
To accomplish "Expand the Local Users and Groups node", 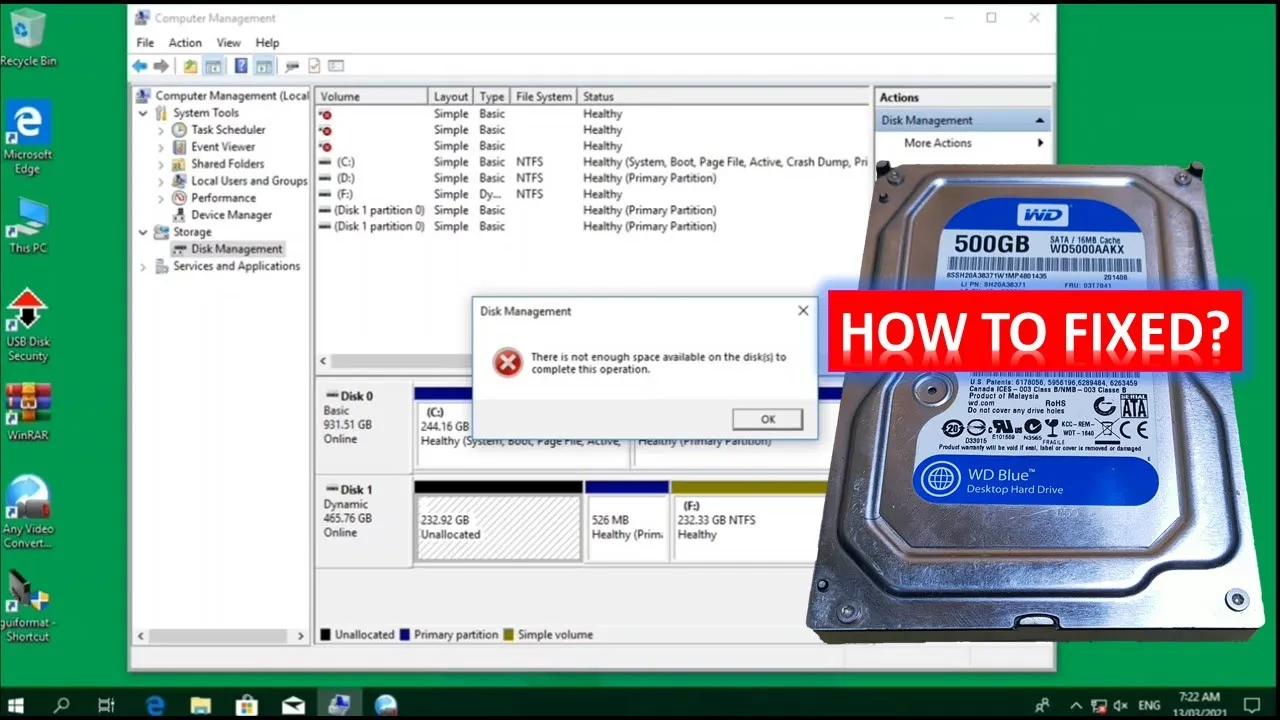I will point(161,181).
